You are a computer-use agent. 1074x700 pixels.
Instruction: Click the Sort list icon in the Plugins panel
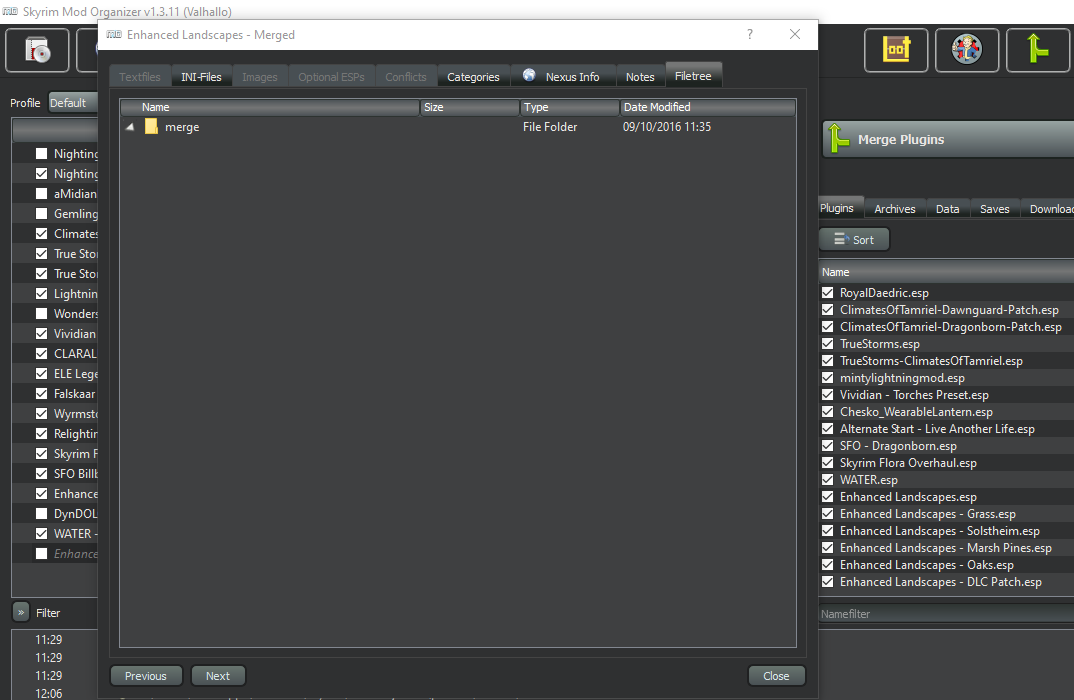(x=840, y=239)
